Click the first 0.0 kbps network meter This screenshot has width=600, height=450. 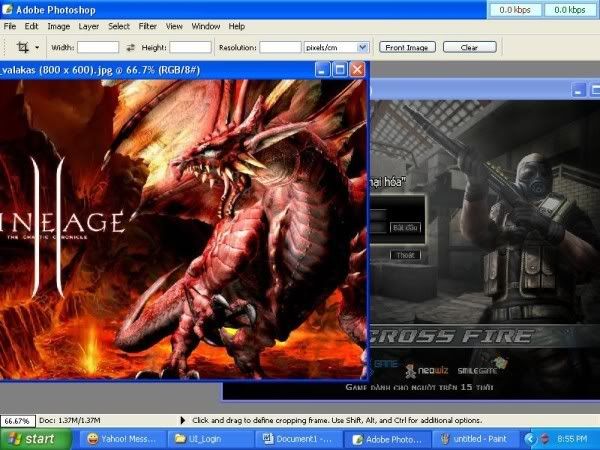coord(515,10)
